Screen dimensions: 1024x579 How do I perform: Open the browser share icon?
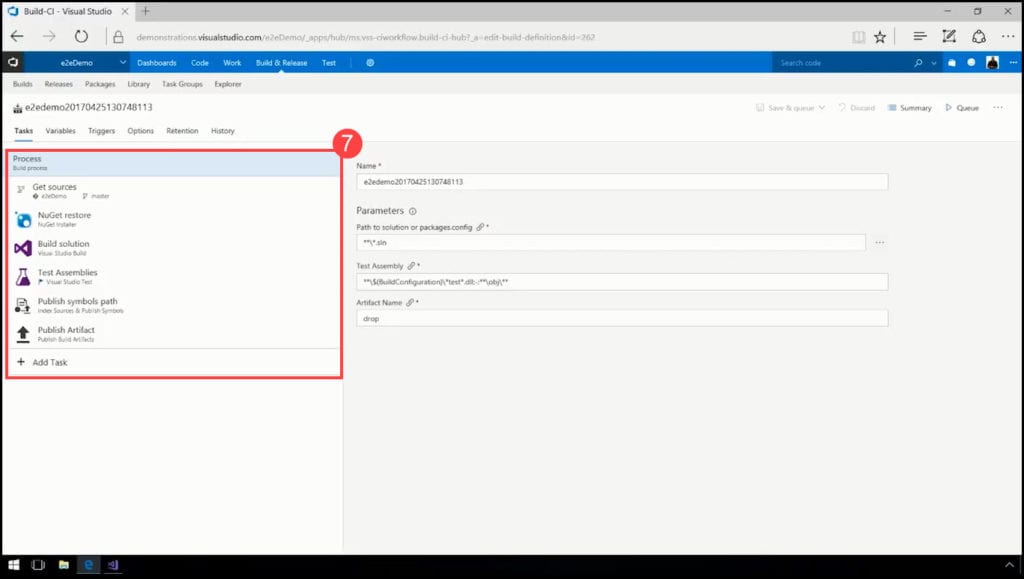[x=978, y=37]
